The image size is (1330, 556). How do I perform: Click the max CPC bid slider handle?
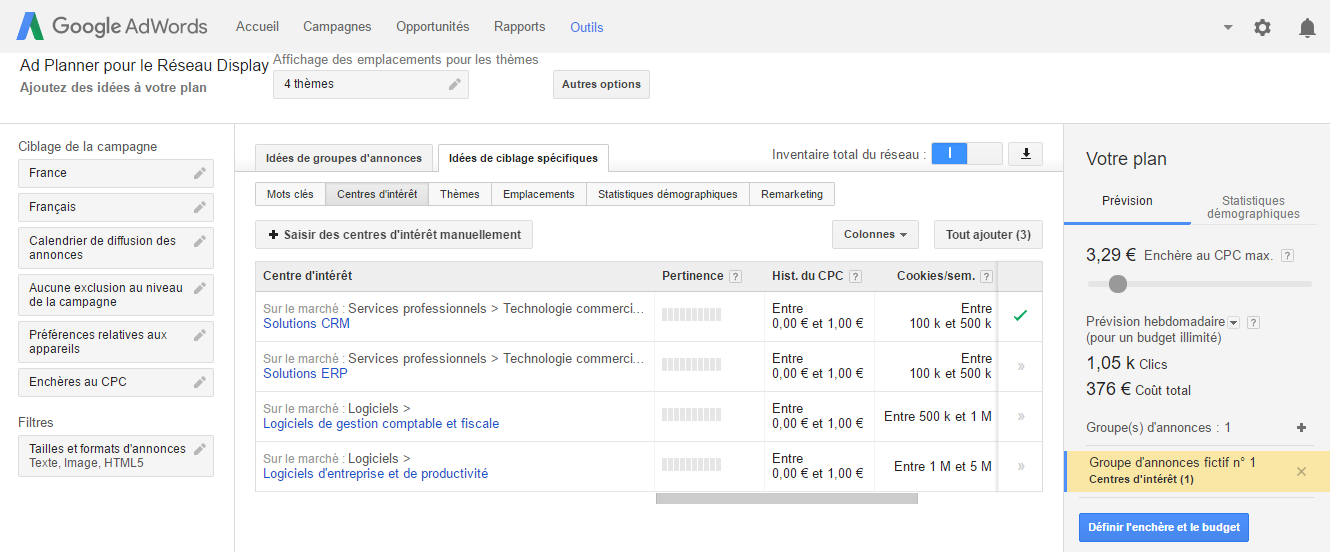pyautogui.click(x=1118, y=284)
